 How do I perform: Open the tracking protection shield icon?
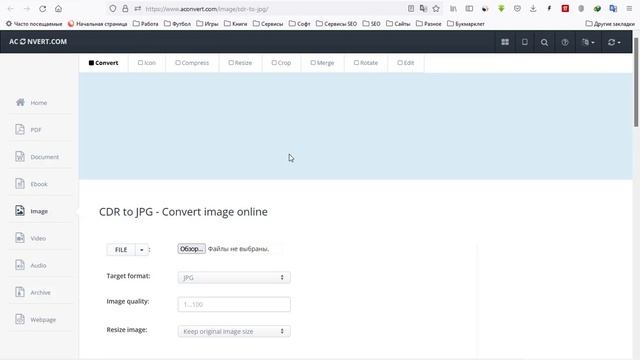(113, 9)
